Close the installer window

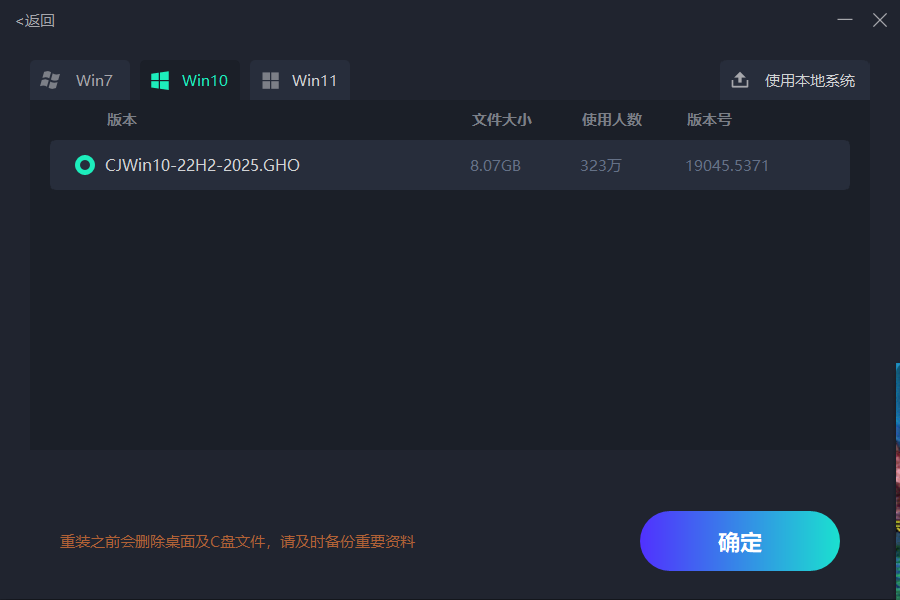(x=879, y=20)
